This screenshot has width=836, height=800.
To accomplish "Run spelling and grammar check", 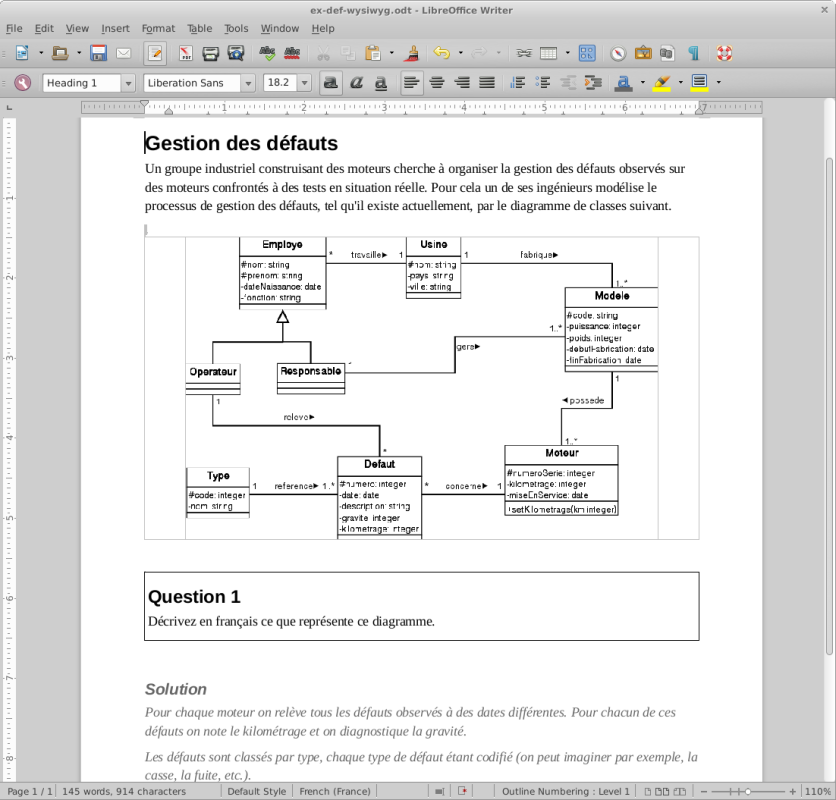I will click(267, 53).
